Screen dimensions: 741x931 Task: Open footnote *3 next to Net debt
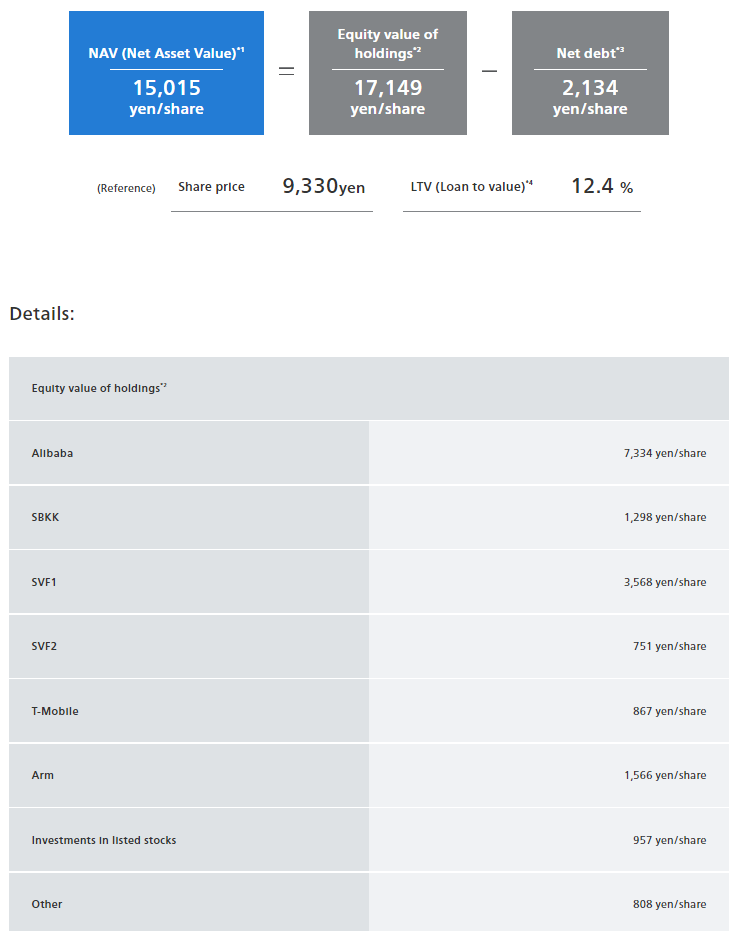click(x=620, y=51)
